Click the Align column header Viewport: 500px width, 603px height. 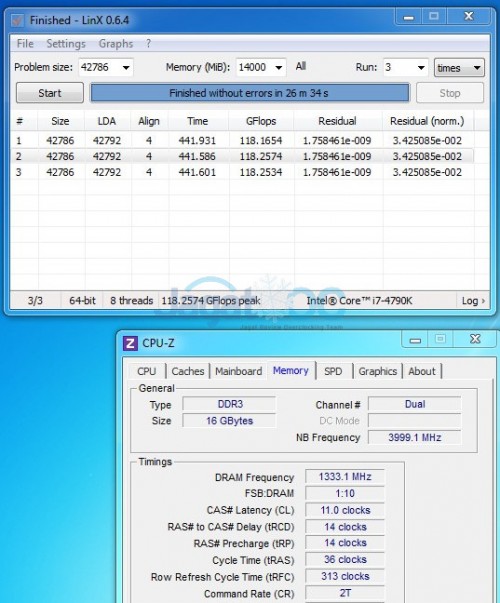(x=149, y=121)
